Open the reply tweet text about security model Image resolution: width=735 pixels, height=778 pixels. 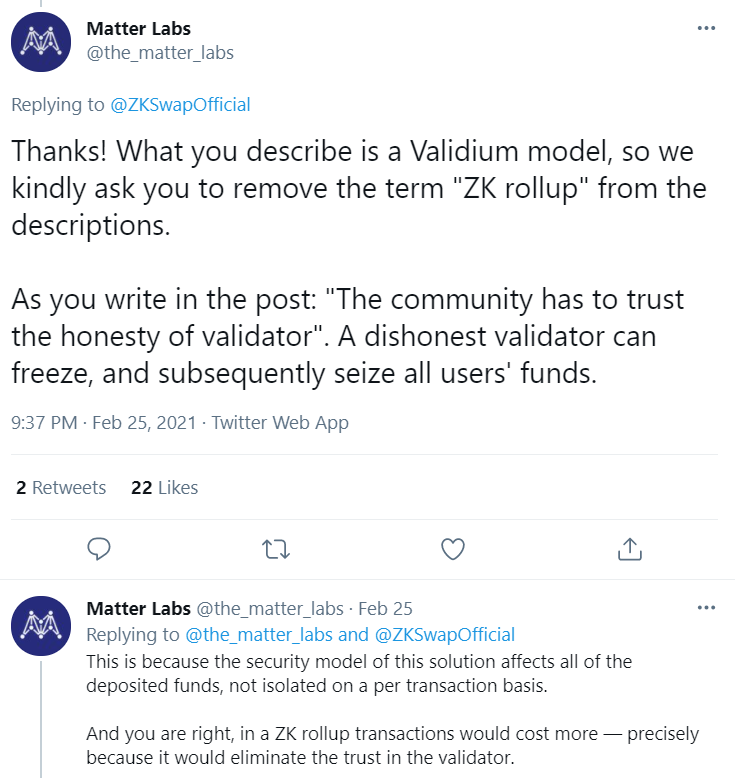(392, 710)
